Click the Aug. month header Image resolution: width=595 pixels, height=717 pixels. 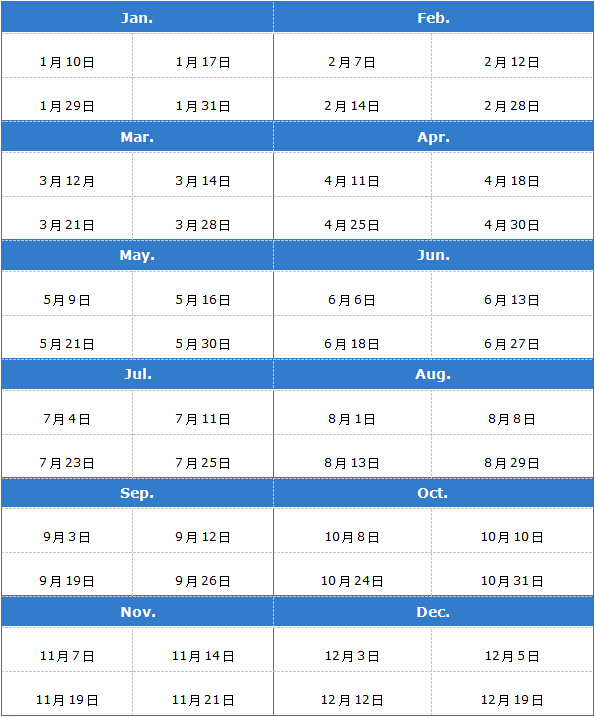coord(434,374)
